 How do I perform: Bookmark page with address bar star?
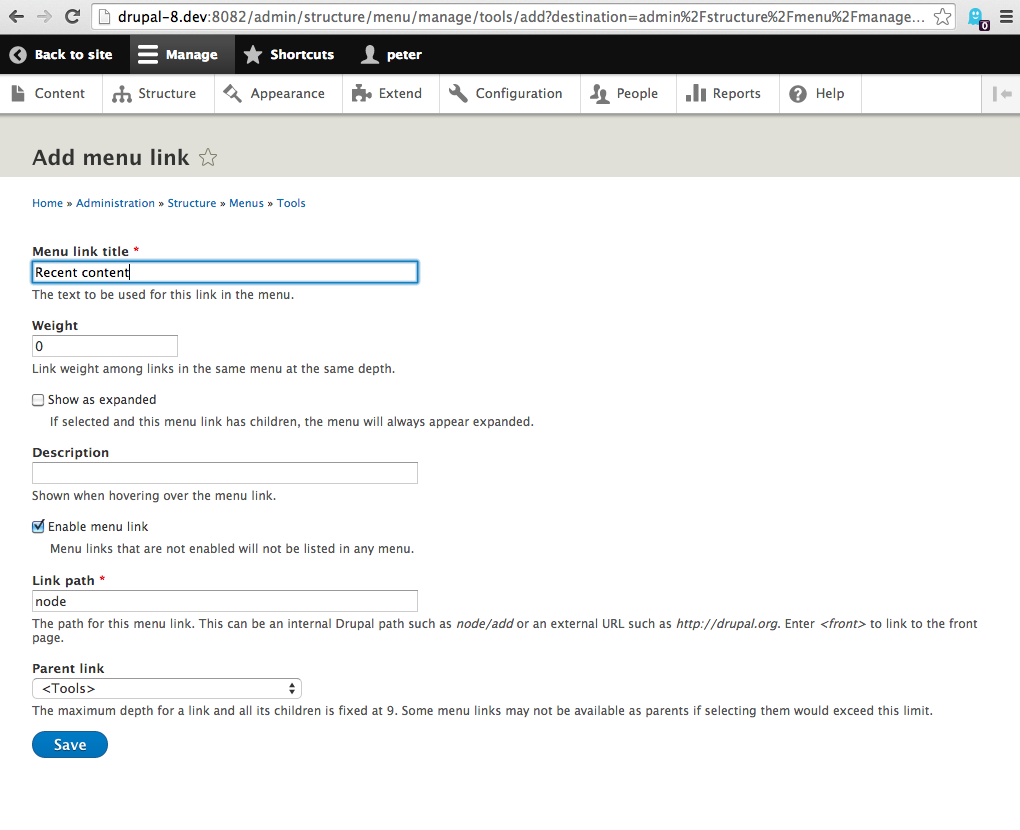942,17
